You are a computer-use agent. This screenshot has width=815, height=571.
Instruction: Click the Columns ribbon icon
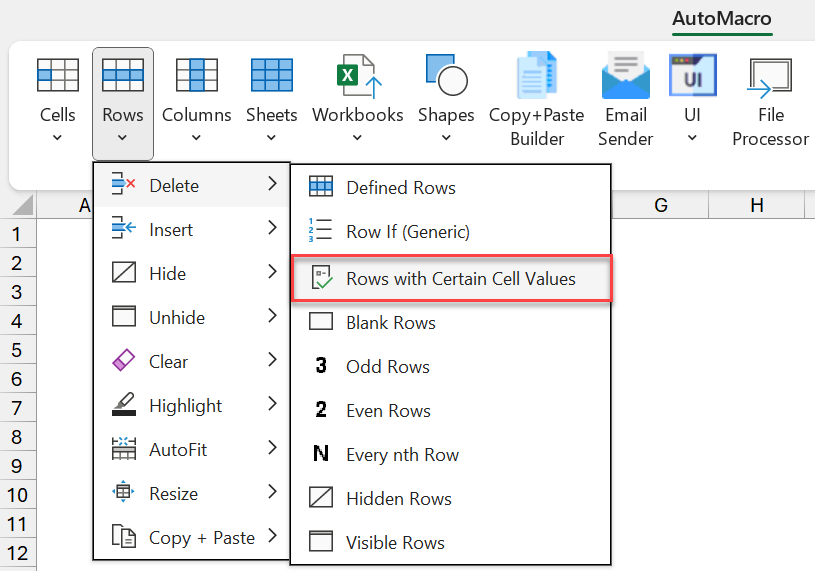pyautogui.click(x=197, y=76)
